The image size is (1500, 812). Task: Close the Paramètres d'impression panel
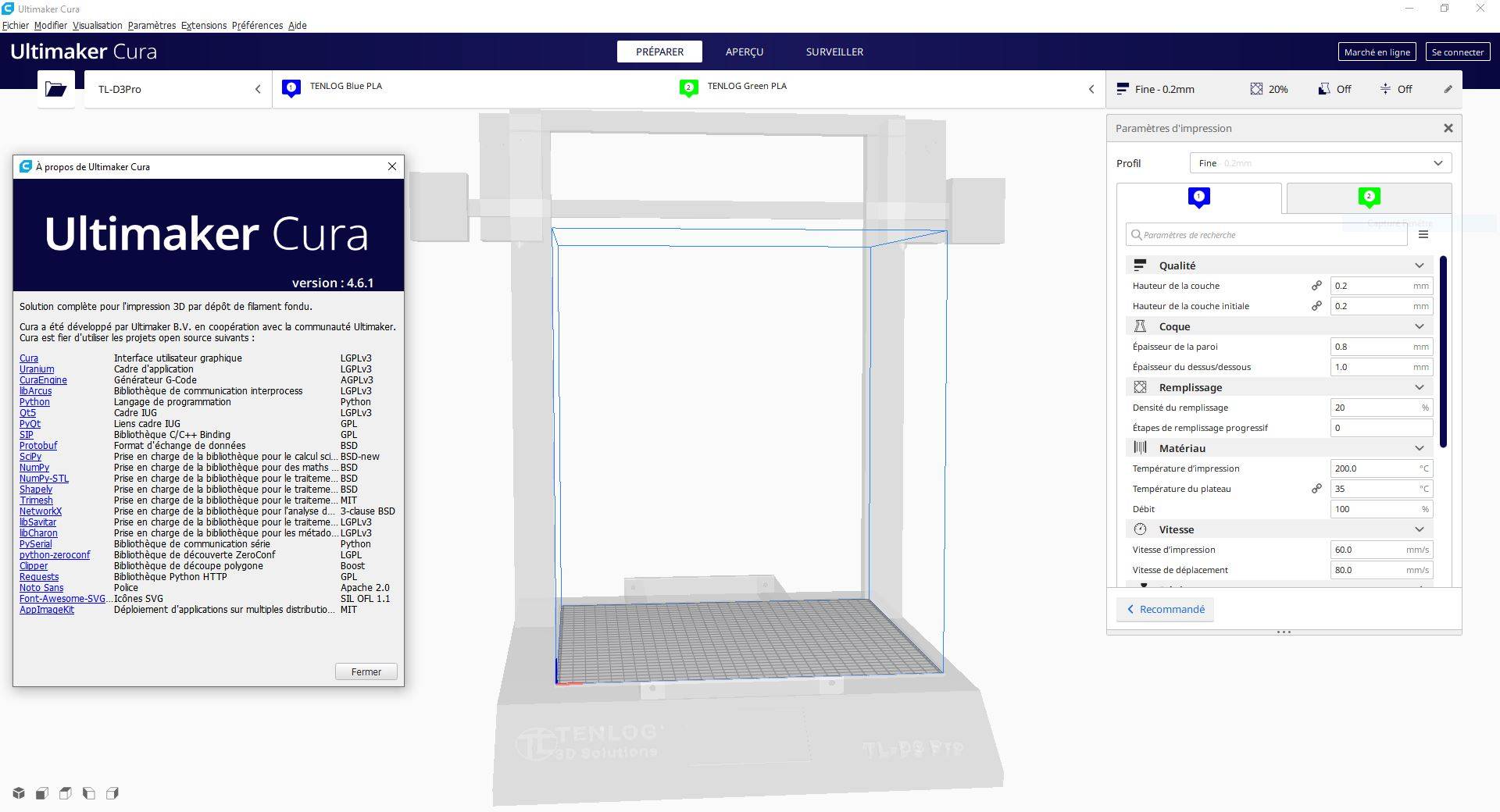pos(1448,128)
